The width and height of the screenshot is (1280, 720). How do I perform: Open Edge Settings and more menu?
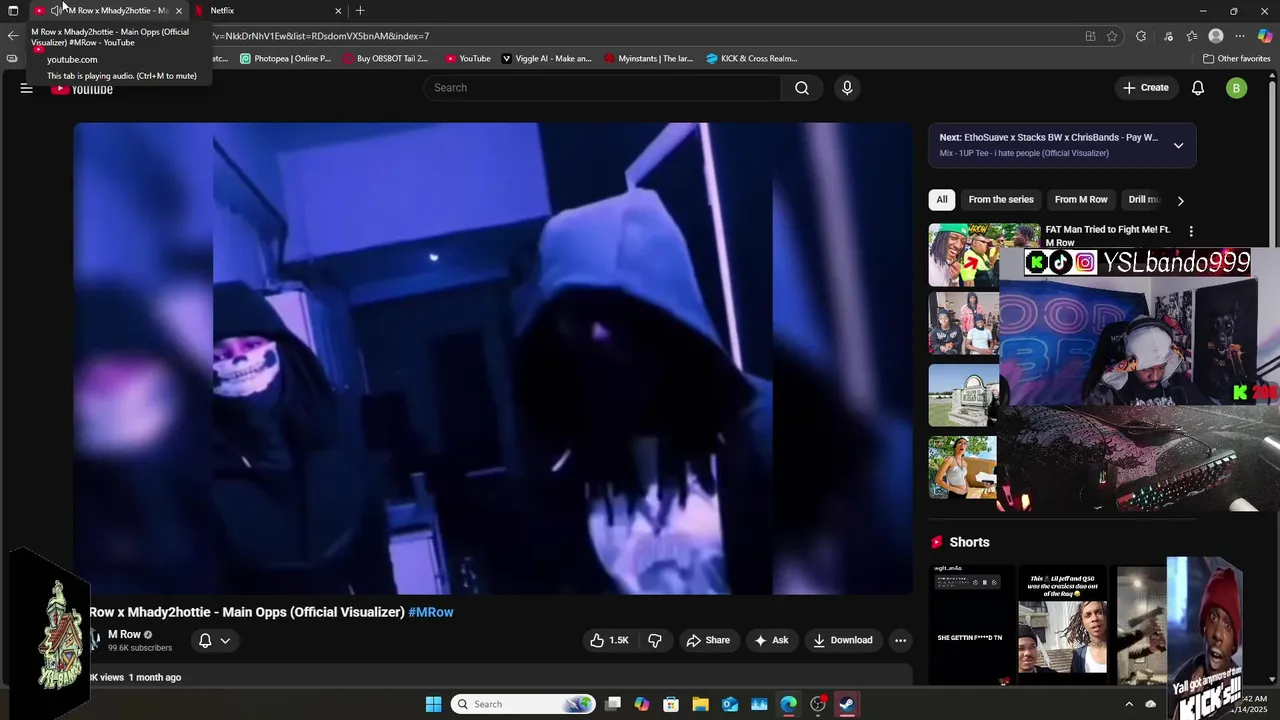[1240, 36]
